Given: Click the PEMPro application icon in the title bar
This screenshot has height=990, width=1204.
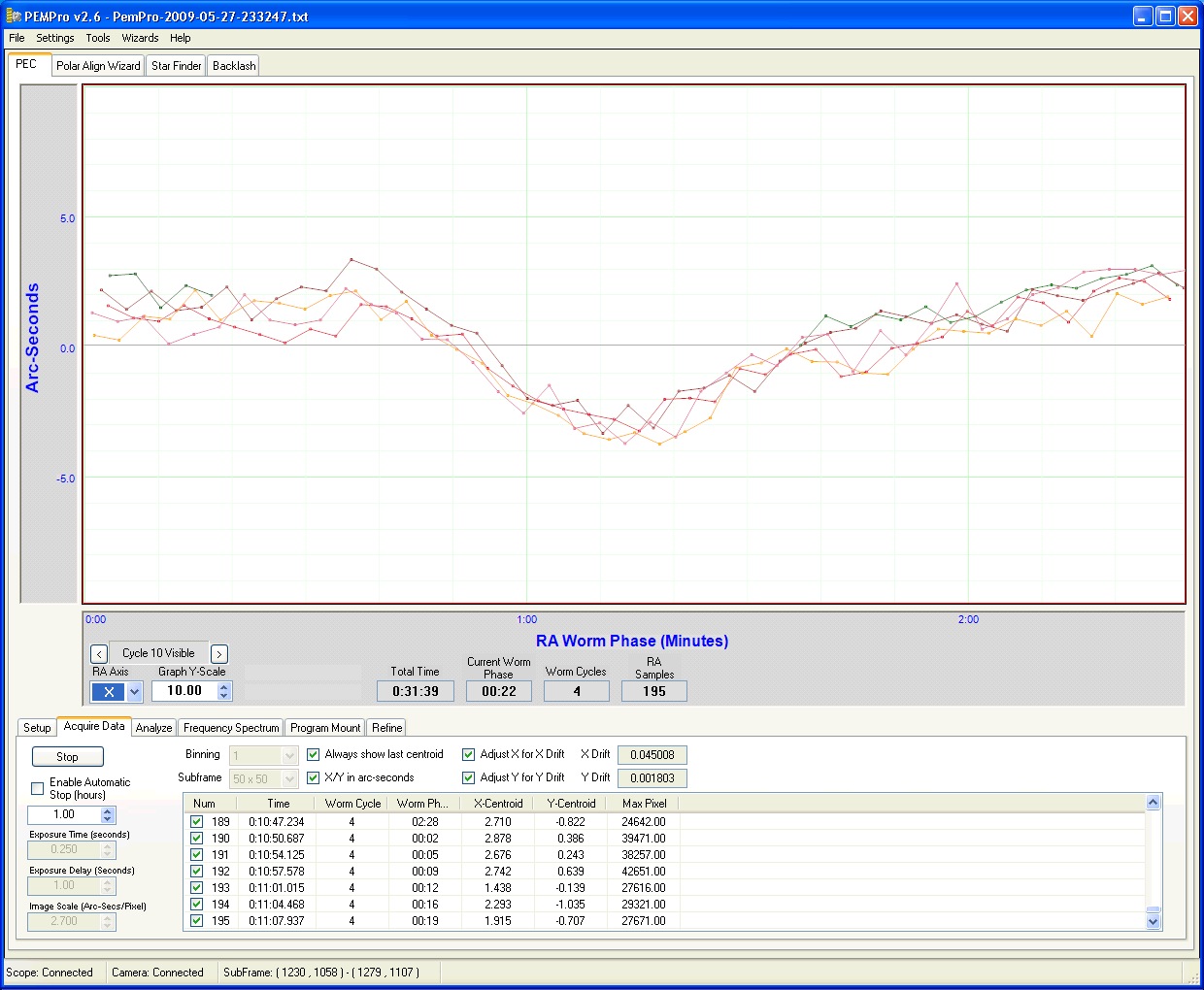Looking at the screenshot, I should (x=14, y=16).
